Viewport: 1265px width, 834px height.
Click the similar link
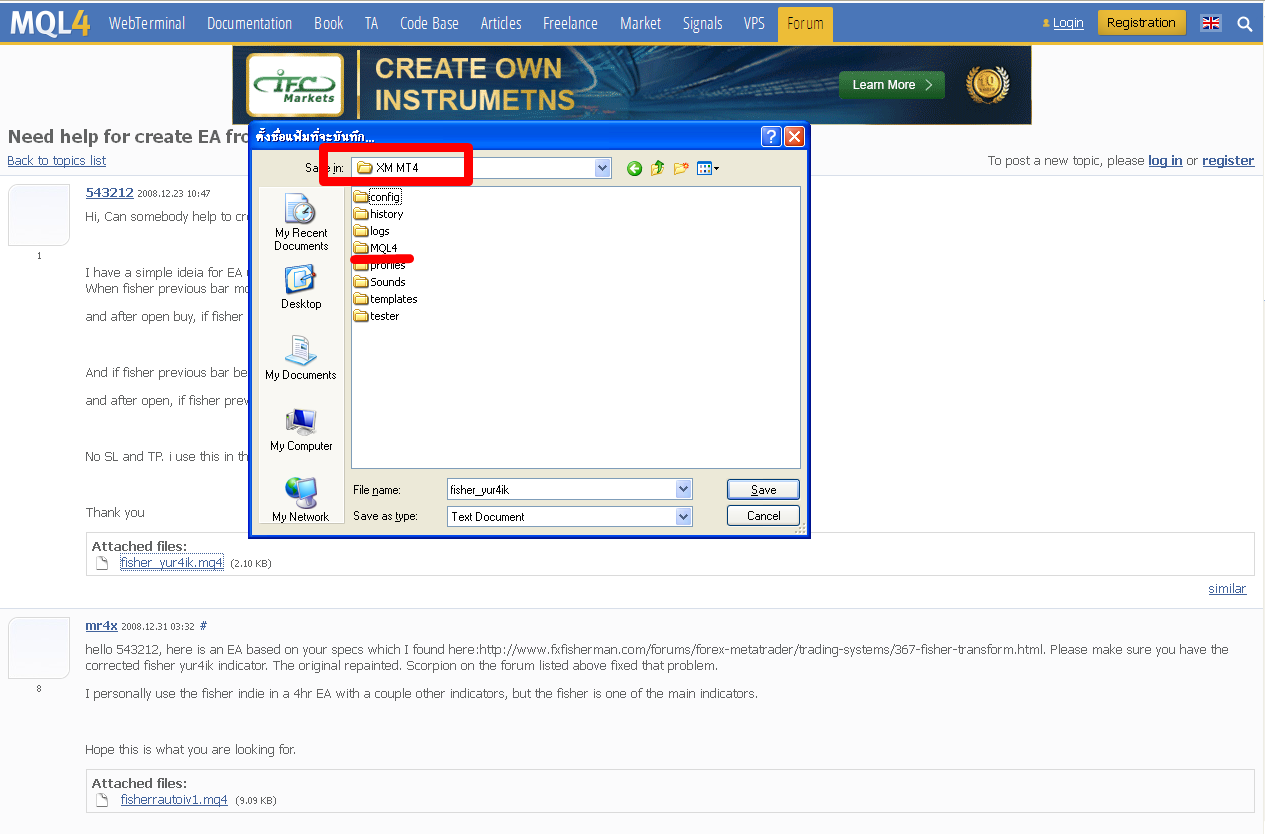[1227, 589]
